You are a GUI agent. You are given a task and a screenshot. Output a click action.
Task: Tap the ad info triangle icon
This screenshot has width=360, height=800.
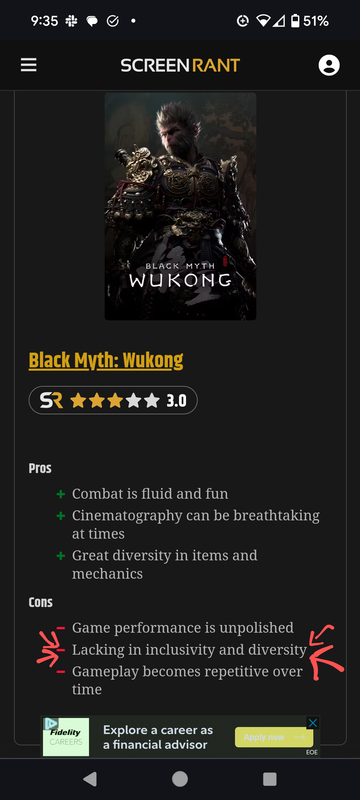pos(50,723)
